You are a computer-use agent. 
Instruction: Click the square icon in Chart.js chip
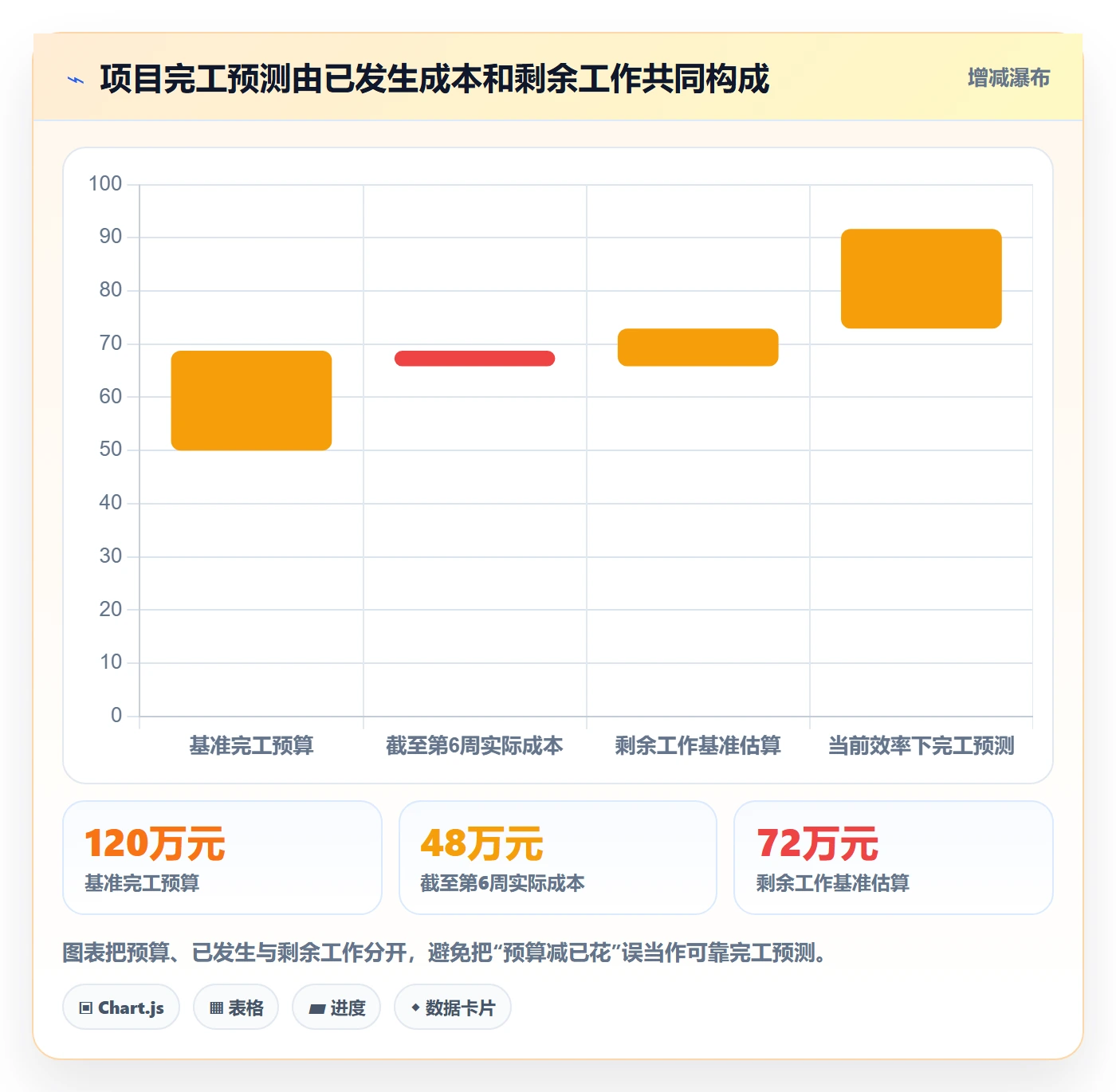pos(86,1008)
